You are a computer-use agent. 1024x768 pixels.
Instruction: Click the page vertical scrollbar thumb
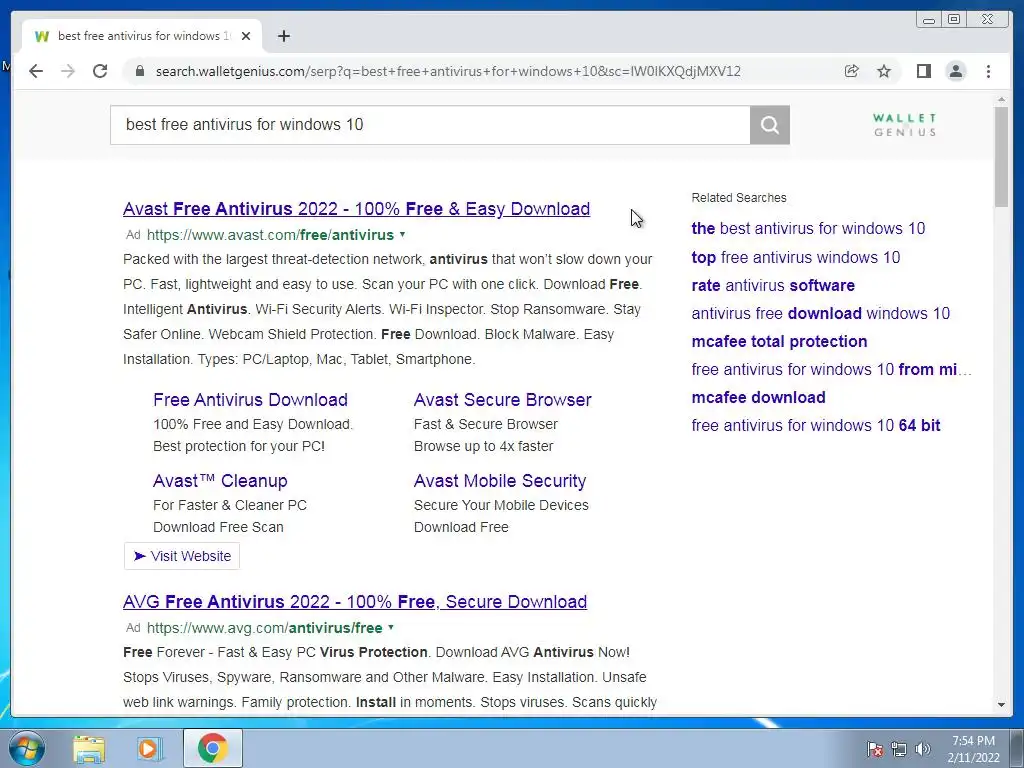[1001, 157]
